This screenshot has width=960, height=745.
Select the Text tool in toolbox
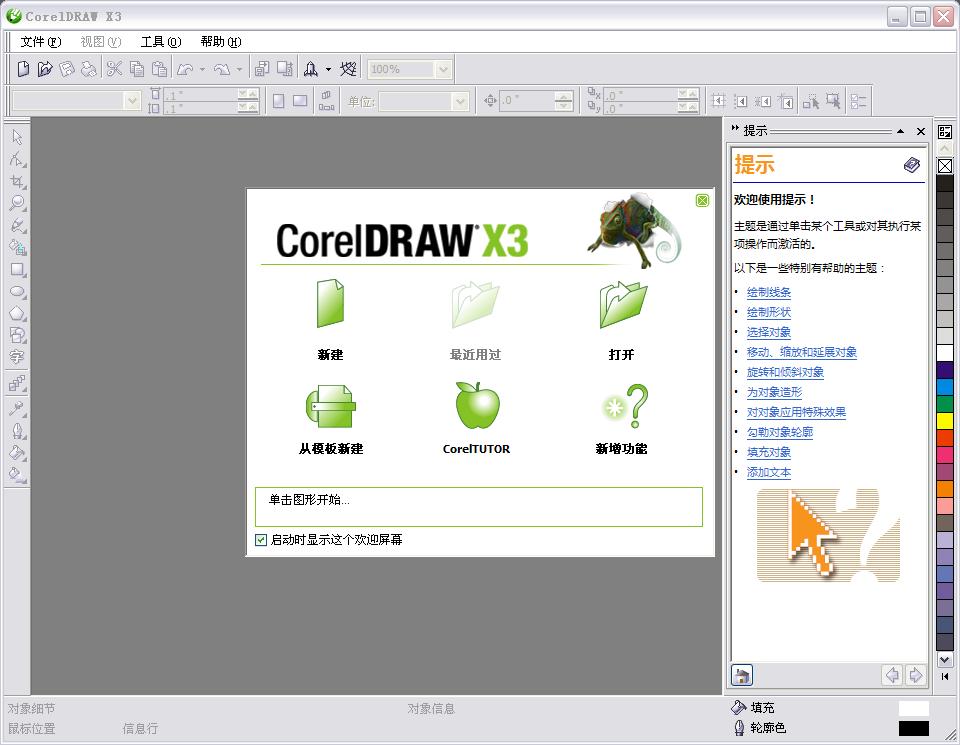pos(17,357)
